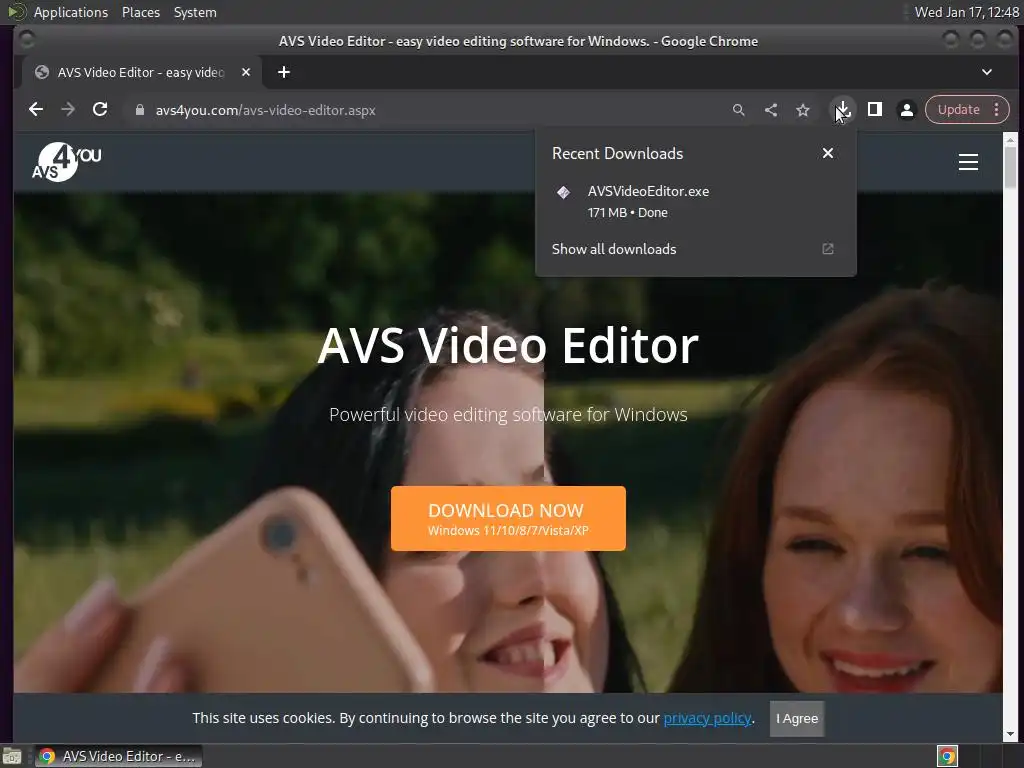Viewport: 1024px width, 768px height.
Task: Click the scrollbar up arrow
Action: click(1010, 139)
